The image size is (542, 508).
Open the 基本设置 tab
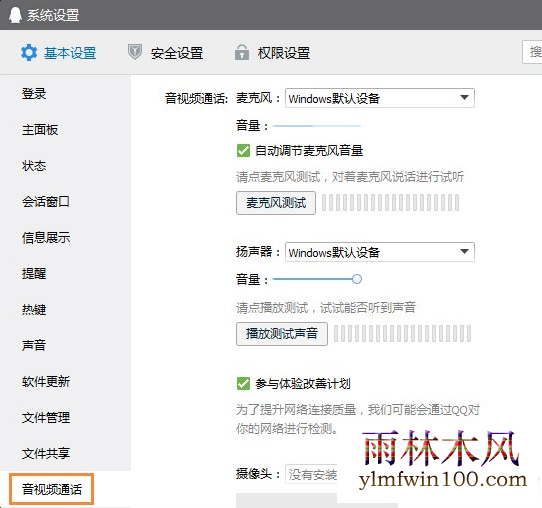70,53
